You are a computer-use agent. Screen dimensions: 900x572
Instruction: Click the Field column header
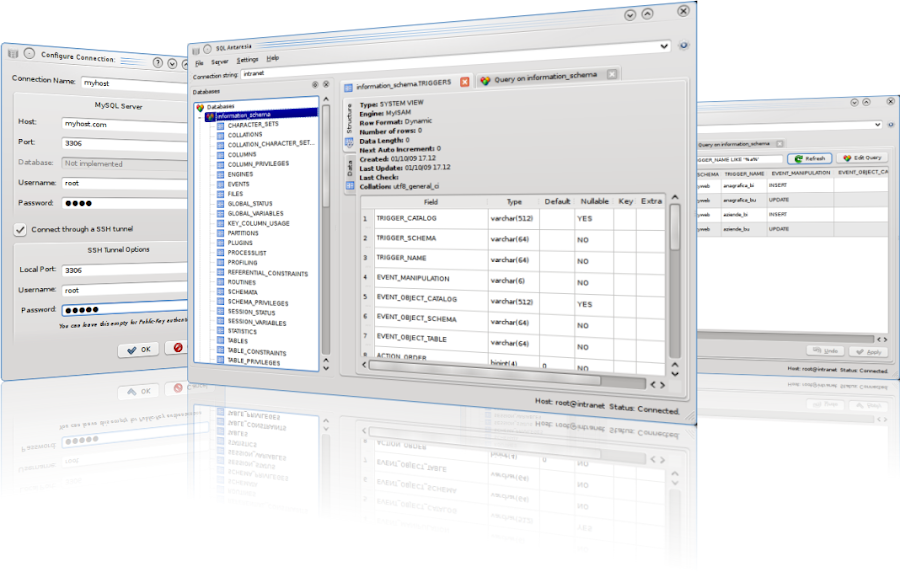pos(430,202)
